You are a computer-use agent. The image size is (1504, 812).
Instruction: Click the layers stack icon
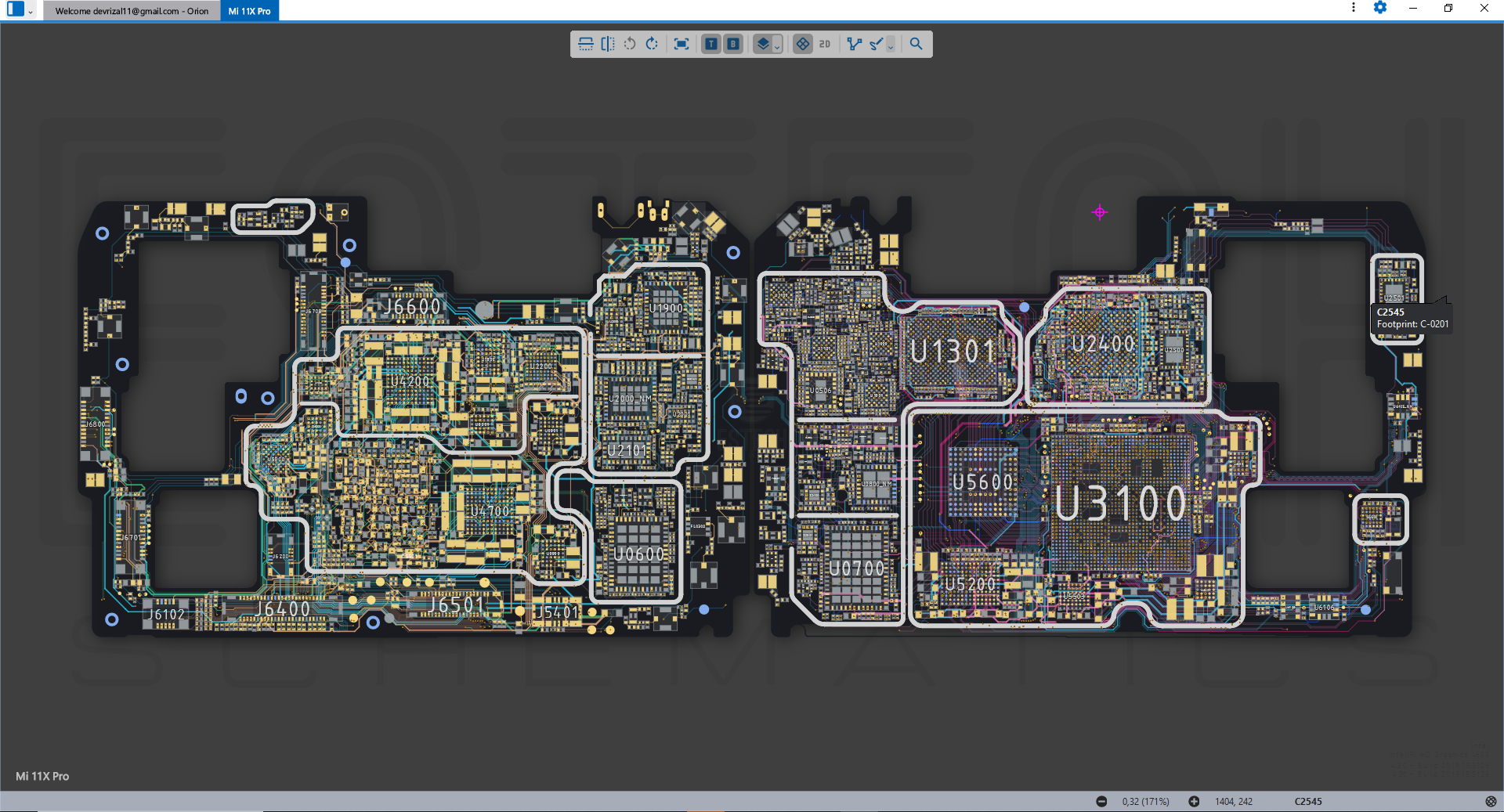[762, 44]
